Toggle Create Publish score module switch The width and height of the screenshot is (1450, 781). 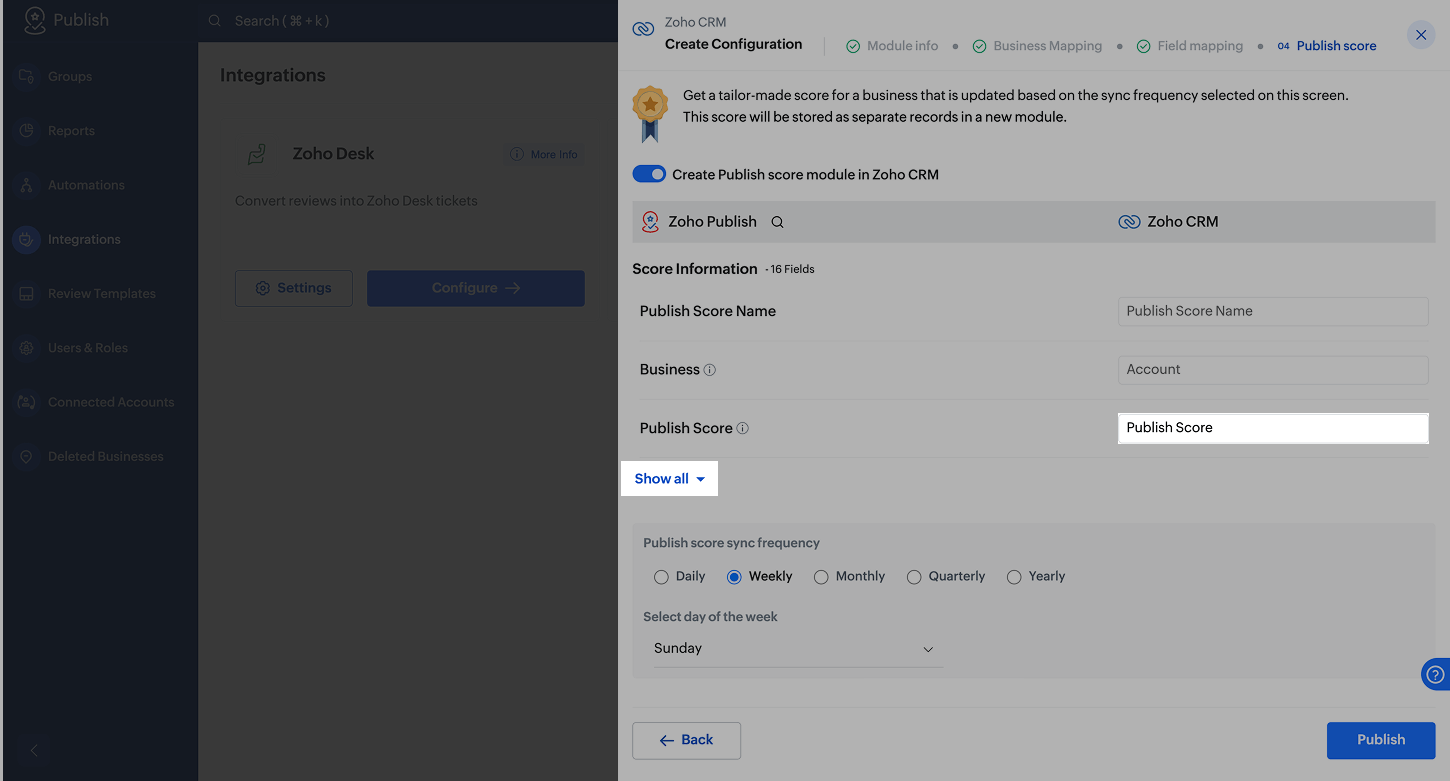coord(649,174)
